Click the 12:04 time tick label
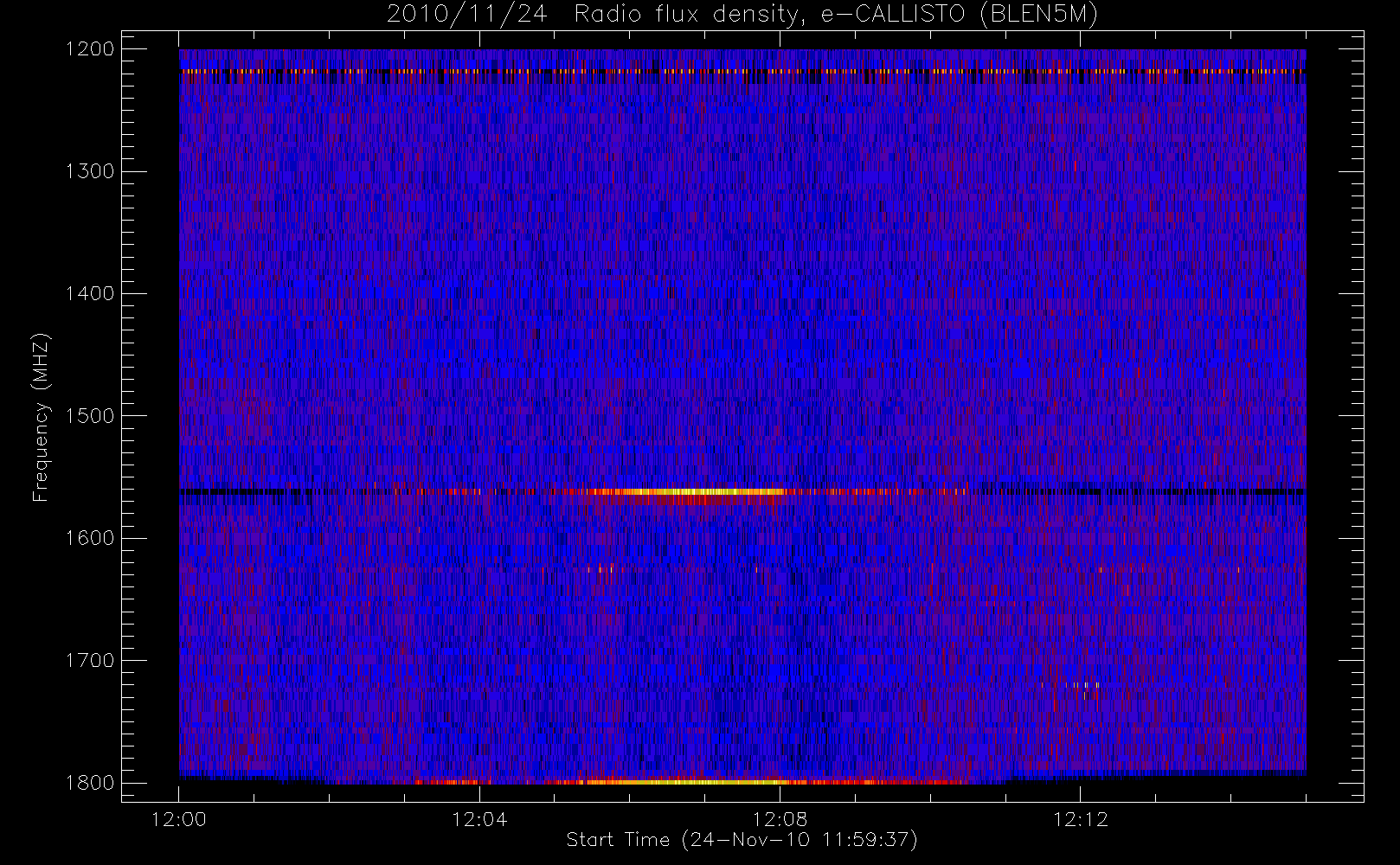This screenshot has height=865, width=1400. point(479,819)
